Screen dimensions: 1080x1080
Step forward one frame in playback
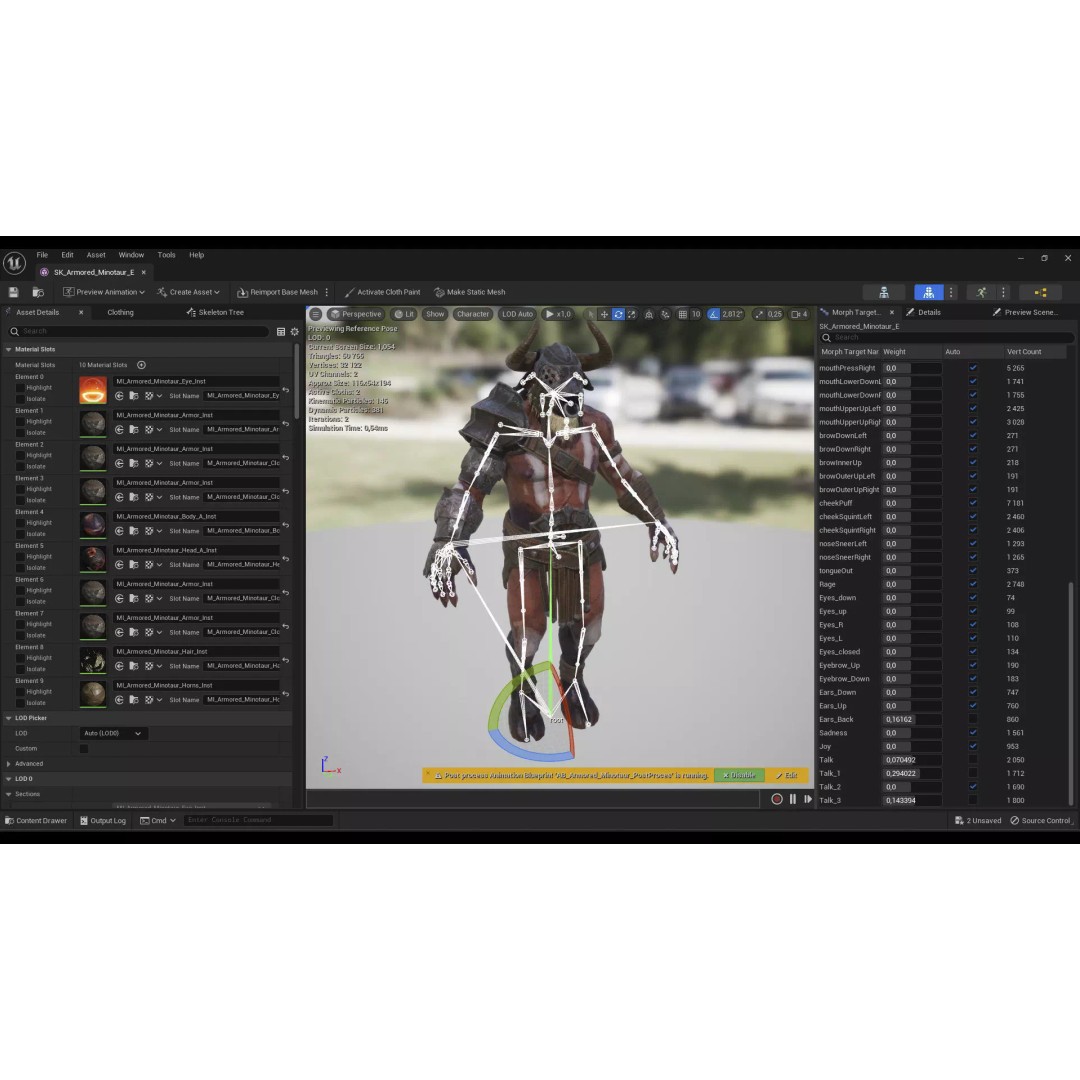tap(808, 799)
